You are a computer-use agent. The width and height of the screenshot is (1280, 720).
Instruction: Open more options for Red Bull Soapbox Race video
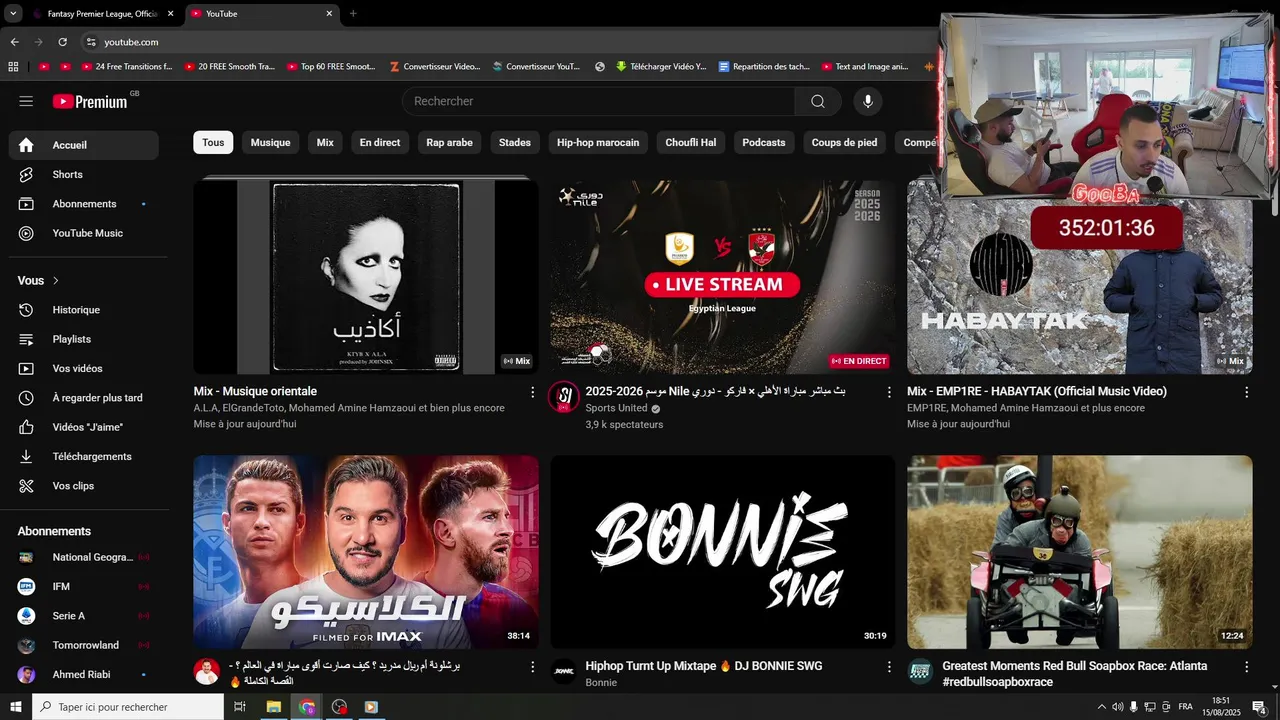pos(1246,666)
